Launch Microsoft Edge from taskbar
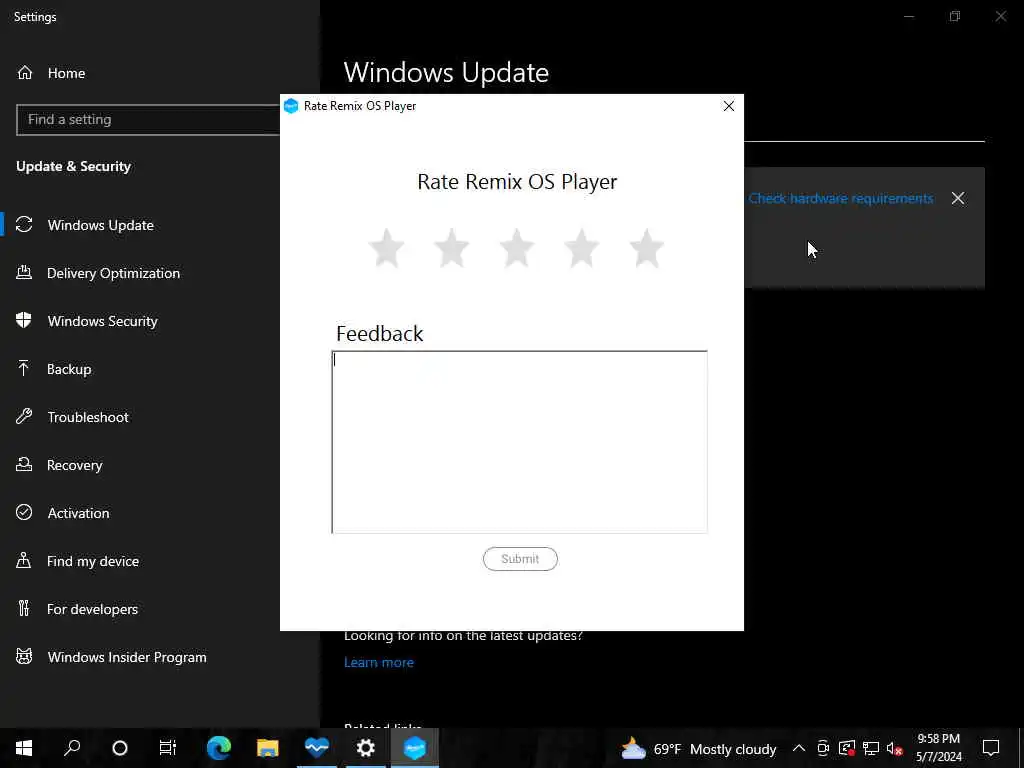Viewport: 1024px width, 768px height. (219, 748)
